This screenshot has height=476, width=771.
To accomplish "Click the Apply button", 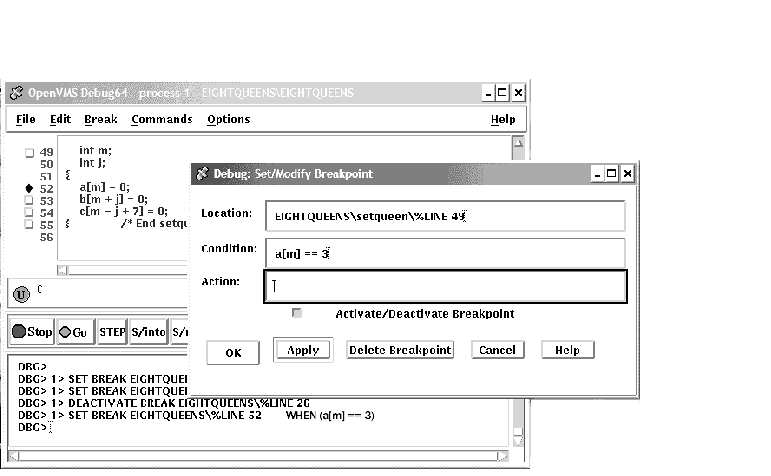I will pos(303,350).
